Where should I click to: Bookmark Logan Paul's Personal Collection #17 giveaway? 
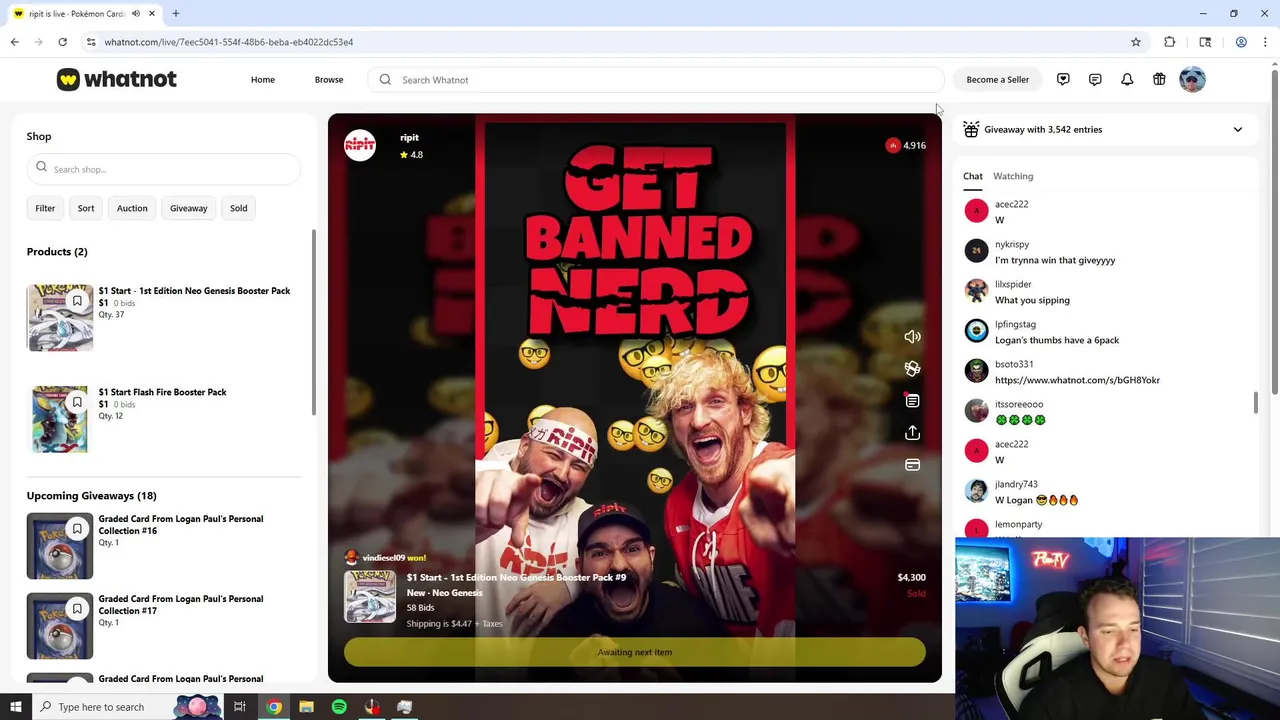pos(77,609)
